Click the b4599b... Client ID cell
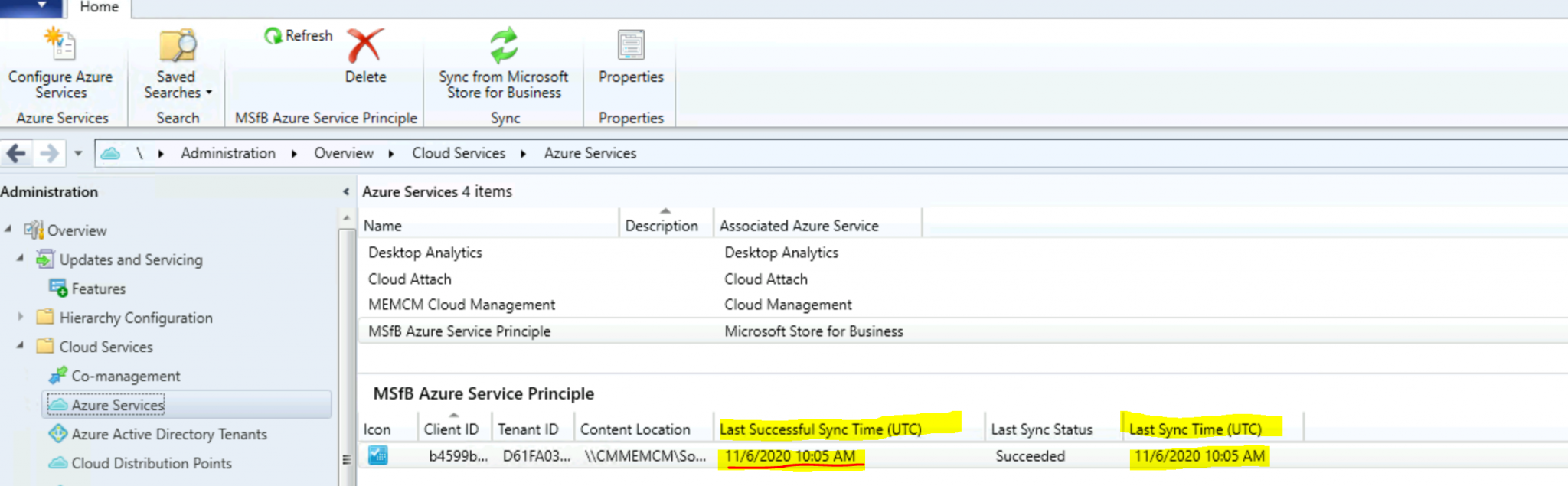1568x486 pixels. click(x=458, y=456)
